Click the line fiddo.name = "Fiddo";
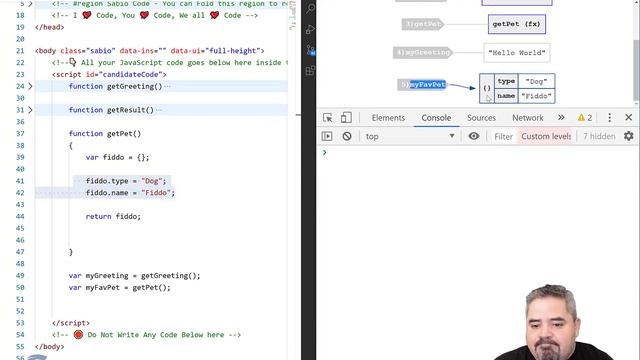Image resolution: width=640 pixels, height=360 pixels. click(130, 193)
